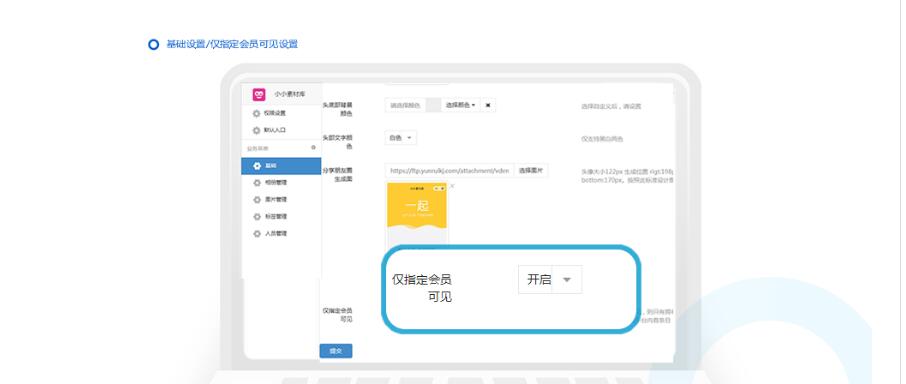906x384 pixels.
Task: Go to 人员管理 in the sidebar
Action: pos(281,233)
